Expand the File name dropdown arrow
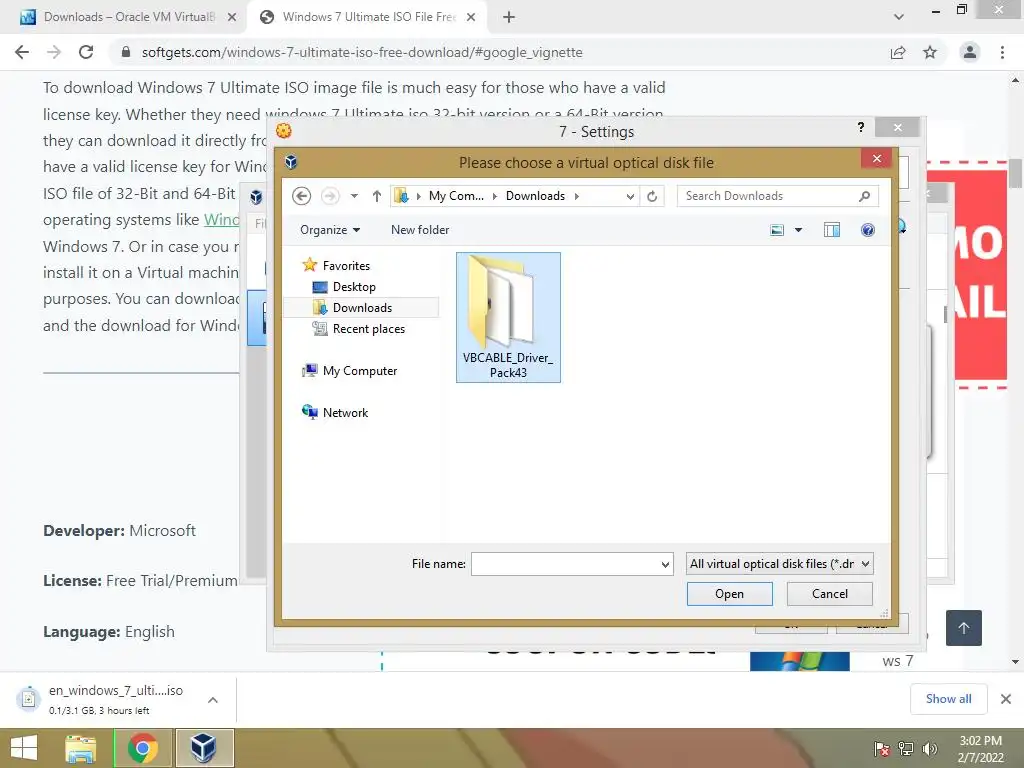The image size is (1024, 768). [x=665, y=564]
